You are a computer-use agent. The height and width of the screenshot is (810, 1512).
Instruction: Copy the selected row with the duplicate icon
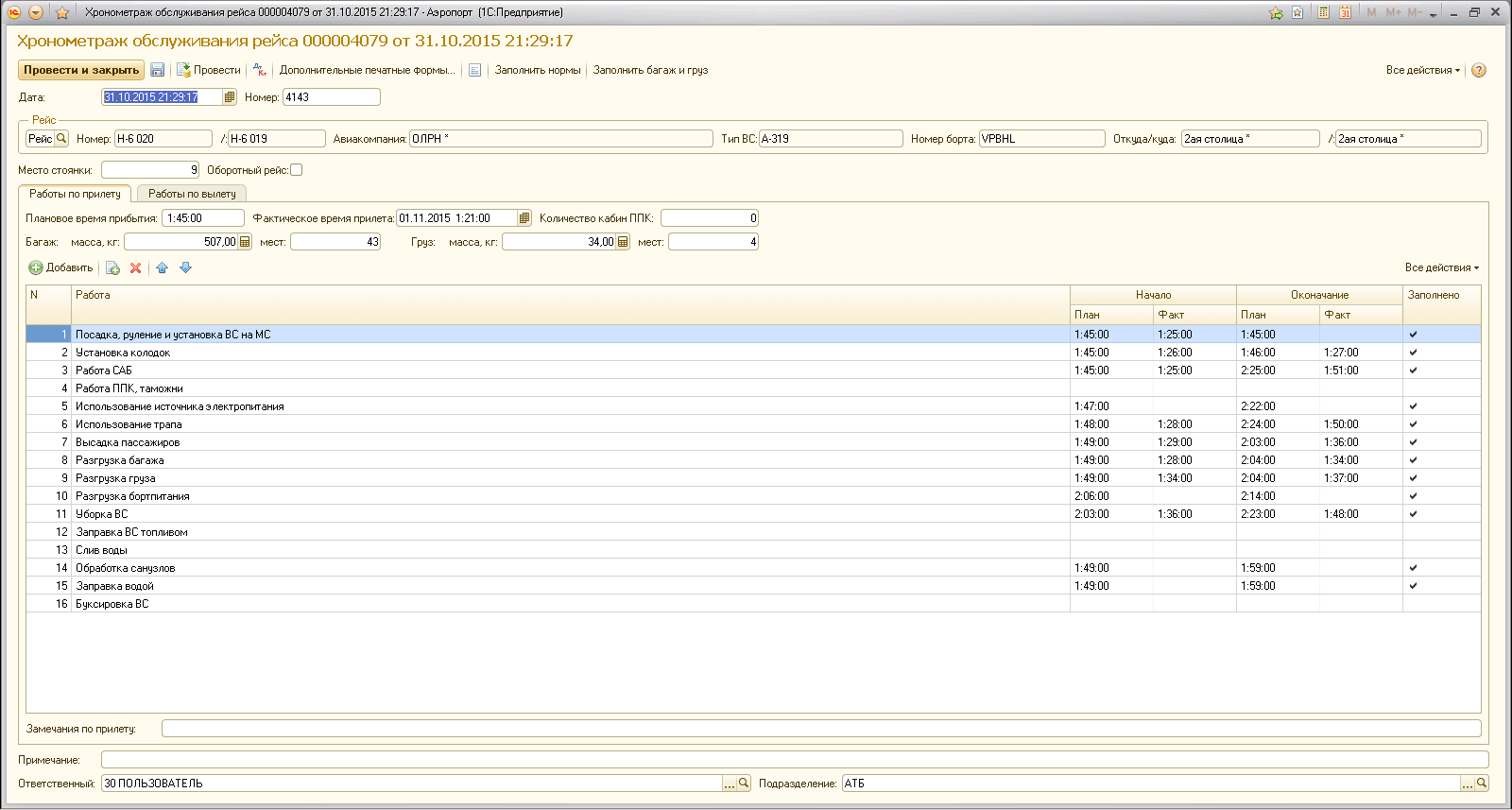[x=112, y=268]
